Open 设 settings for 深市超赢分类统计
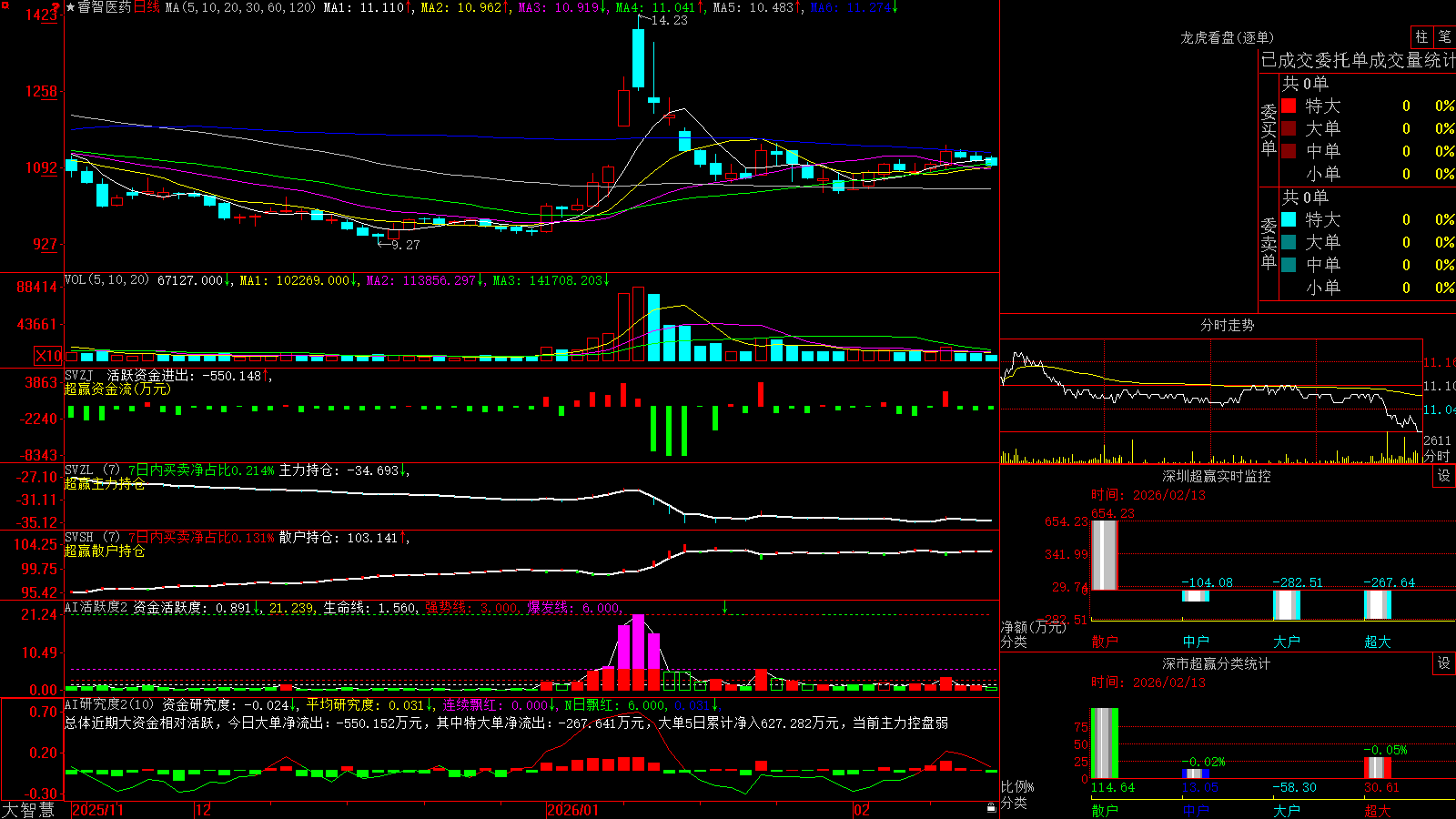The image size is (1456, 819). [1444, 663]
